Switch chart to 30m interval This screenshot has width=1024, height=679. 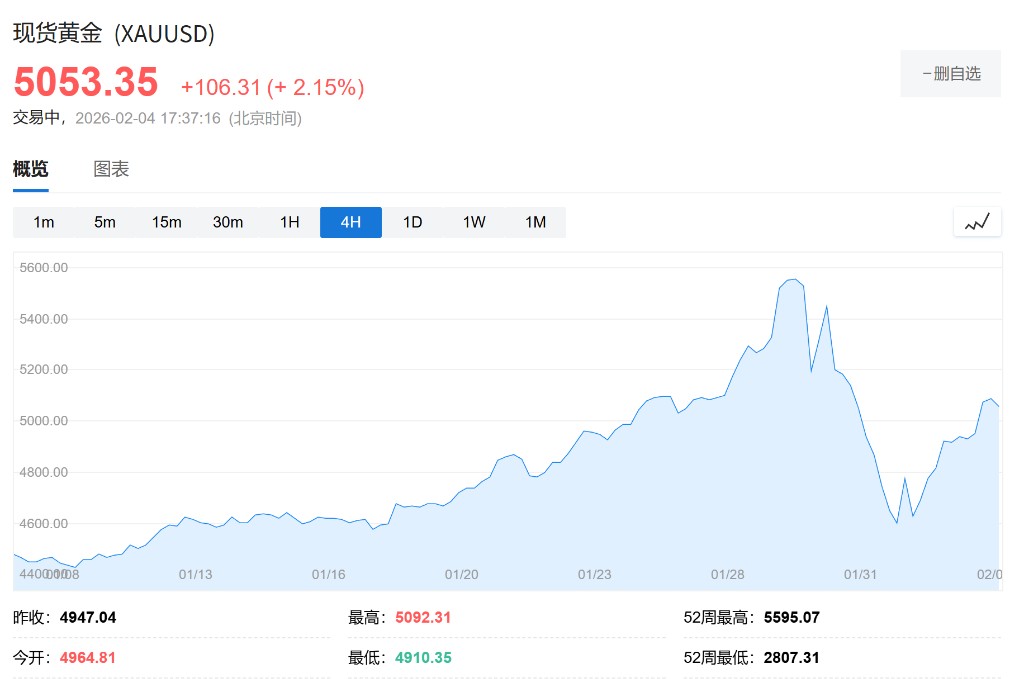coord(228,222)
